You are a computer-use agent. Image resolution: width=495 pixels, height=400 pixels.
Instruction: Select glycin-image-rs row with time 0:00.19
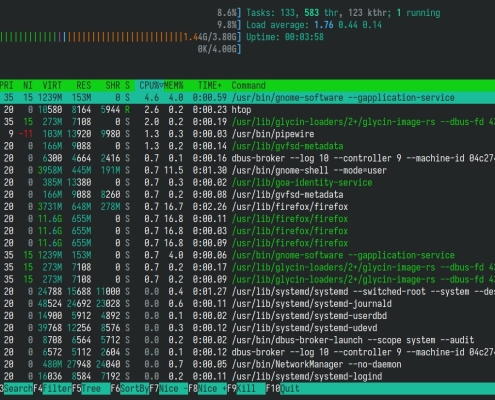(x=247, y=122)
